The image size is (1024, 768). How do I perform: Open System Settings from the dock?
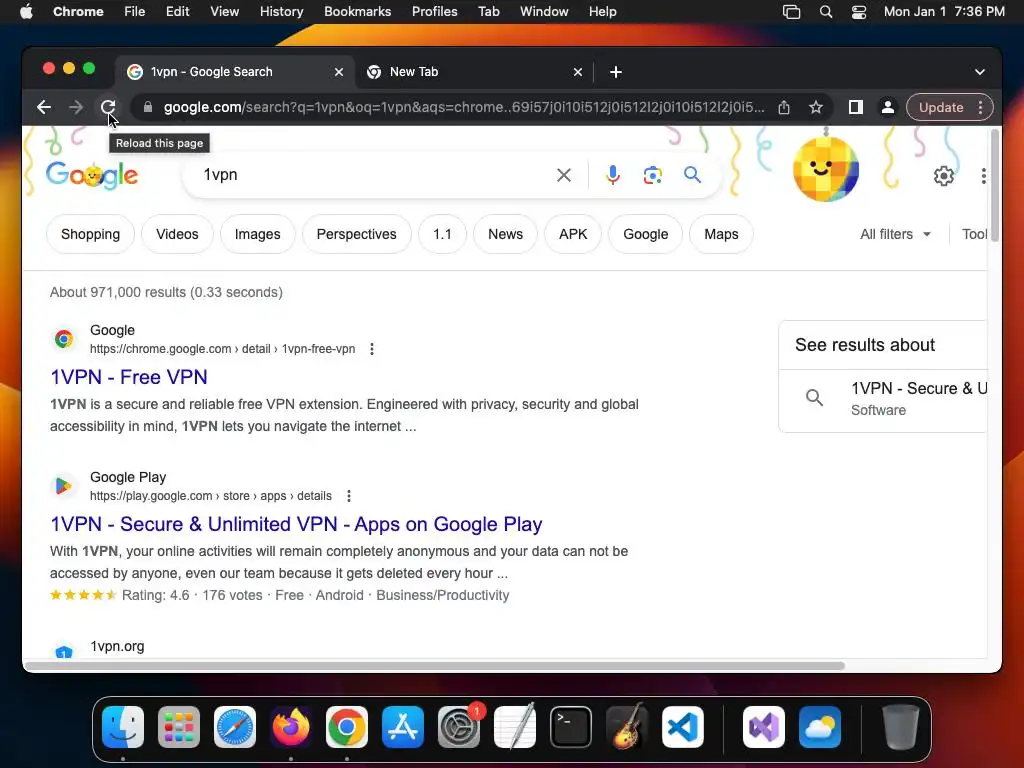click(458, 727)
